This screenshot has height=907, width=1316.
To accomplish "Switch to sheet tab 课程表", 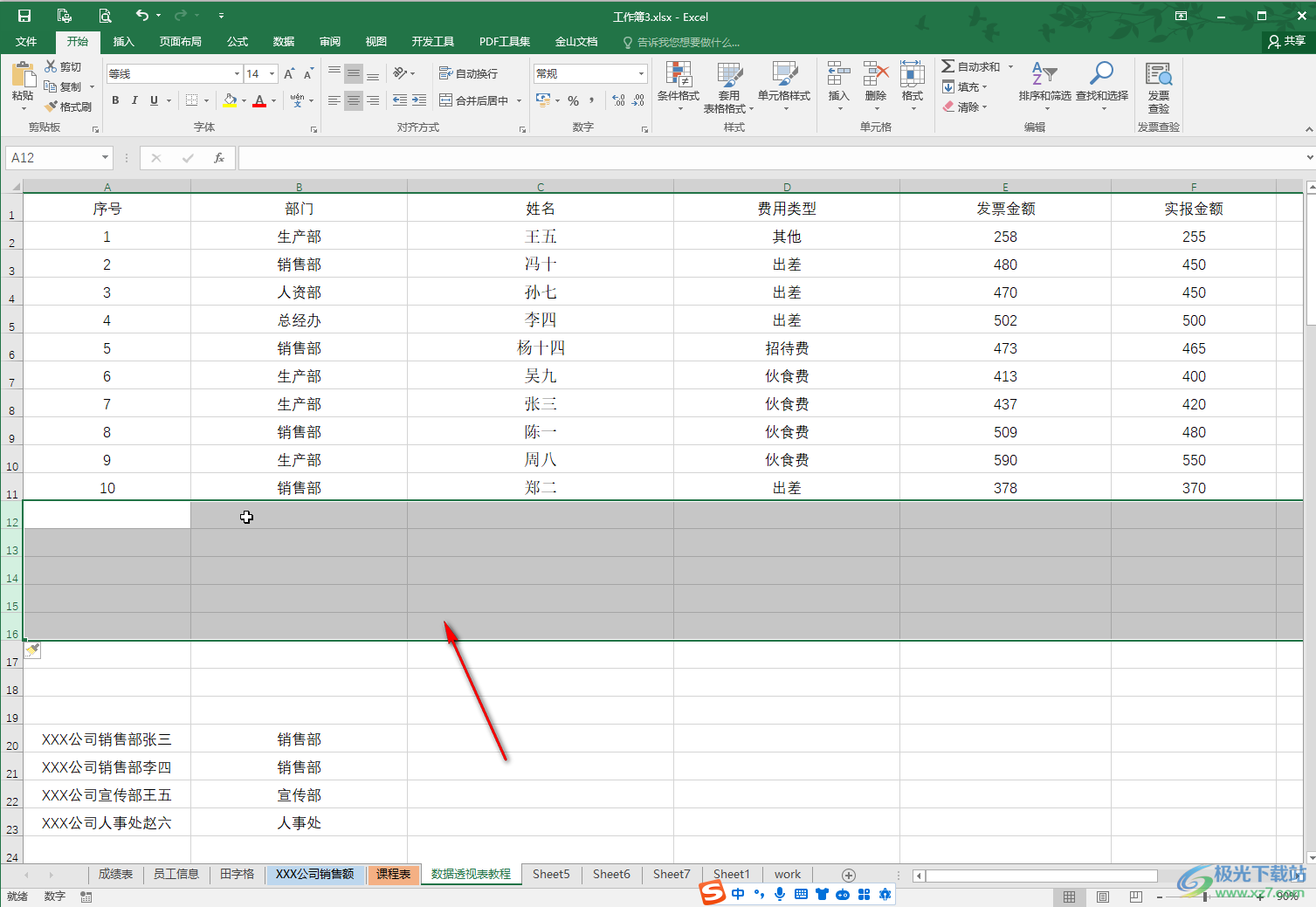I will [394, 874].
